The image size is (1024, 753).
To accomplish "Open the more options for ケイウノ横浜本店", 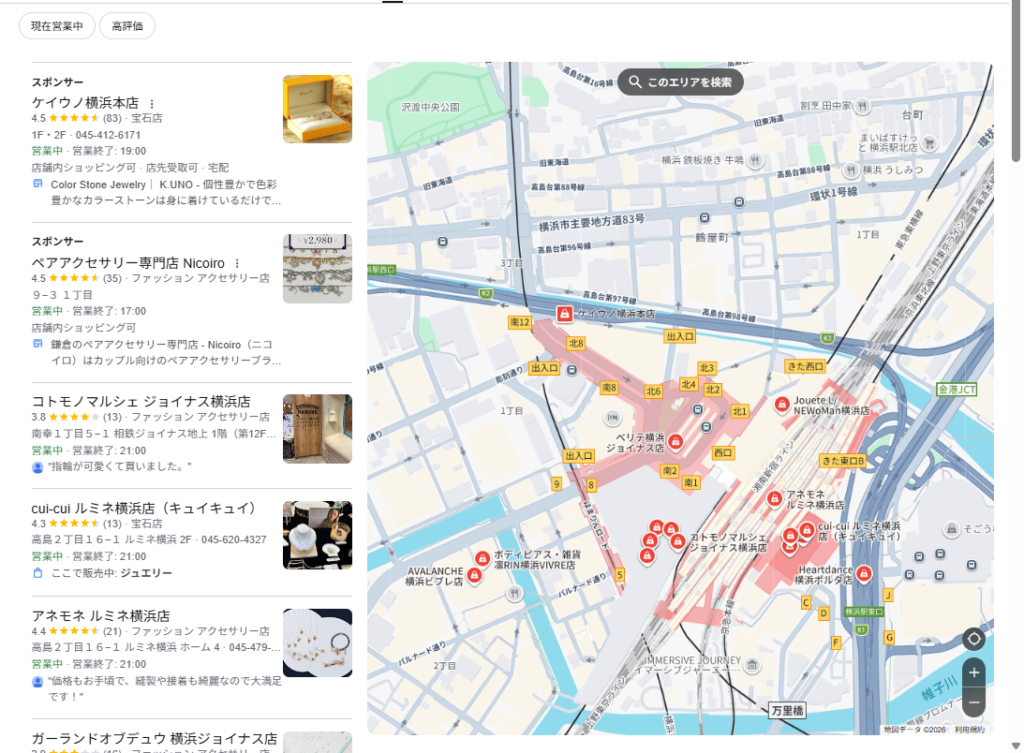I will tap(152, 104).
